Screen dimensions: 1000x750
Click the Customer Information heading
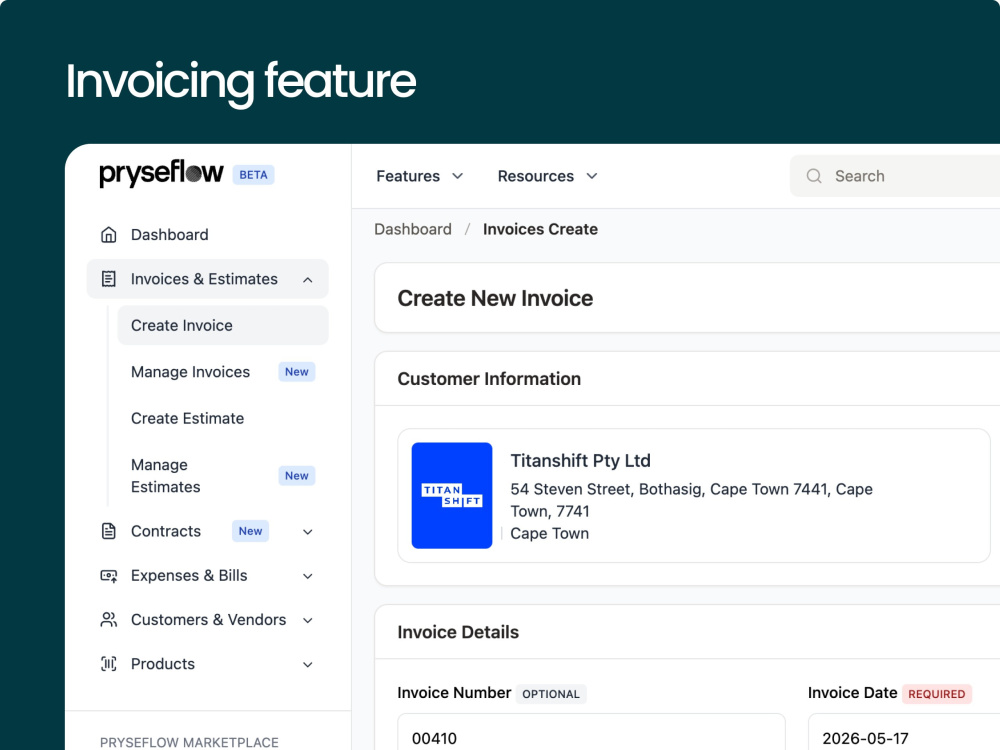489,379
